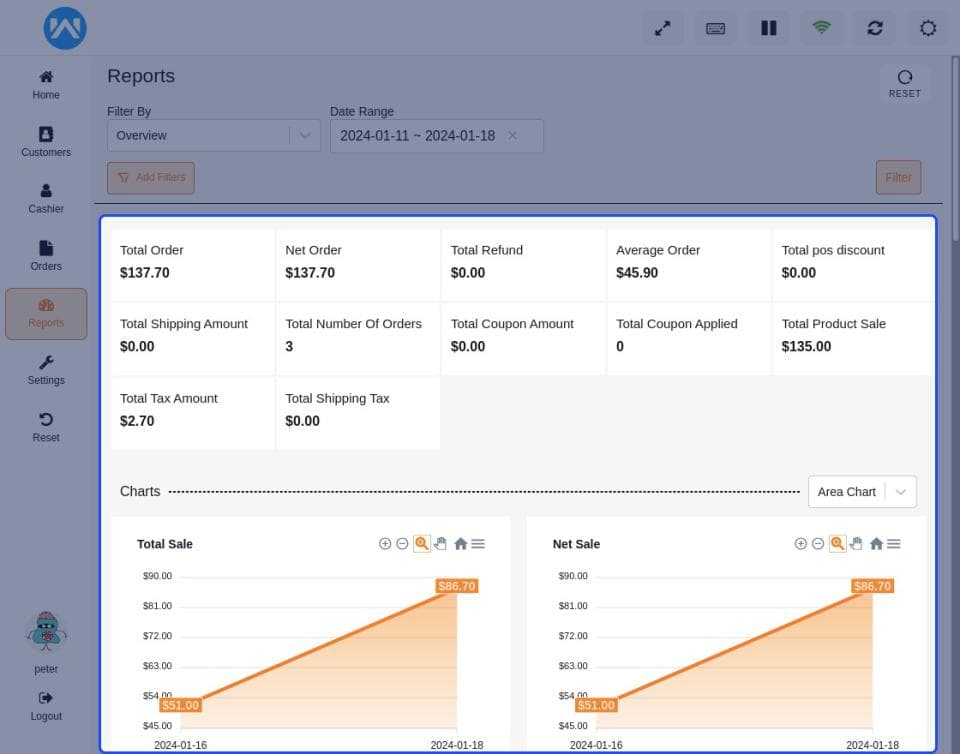This screenshot has width=960, height=754.
Task: Click the Date Range input field
Action: [x=437, y=136]
